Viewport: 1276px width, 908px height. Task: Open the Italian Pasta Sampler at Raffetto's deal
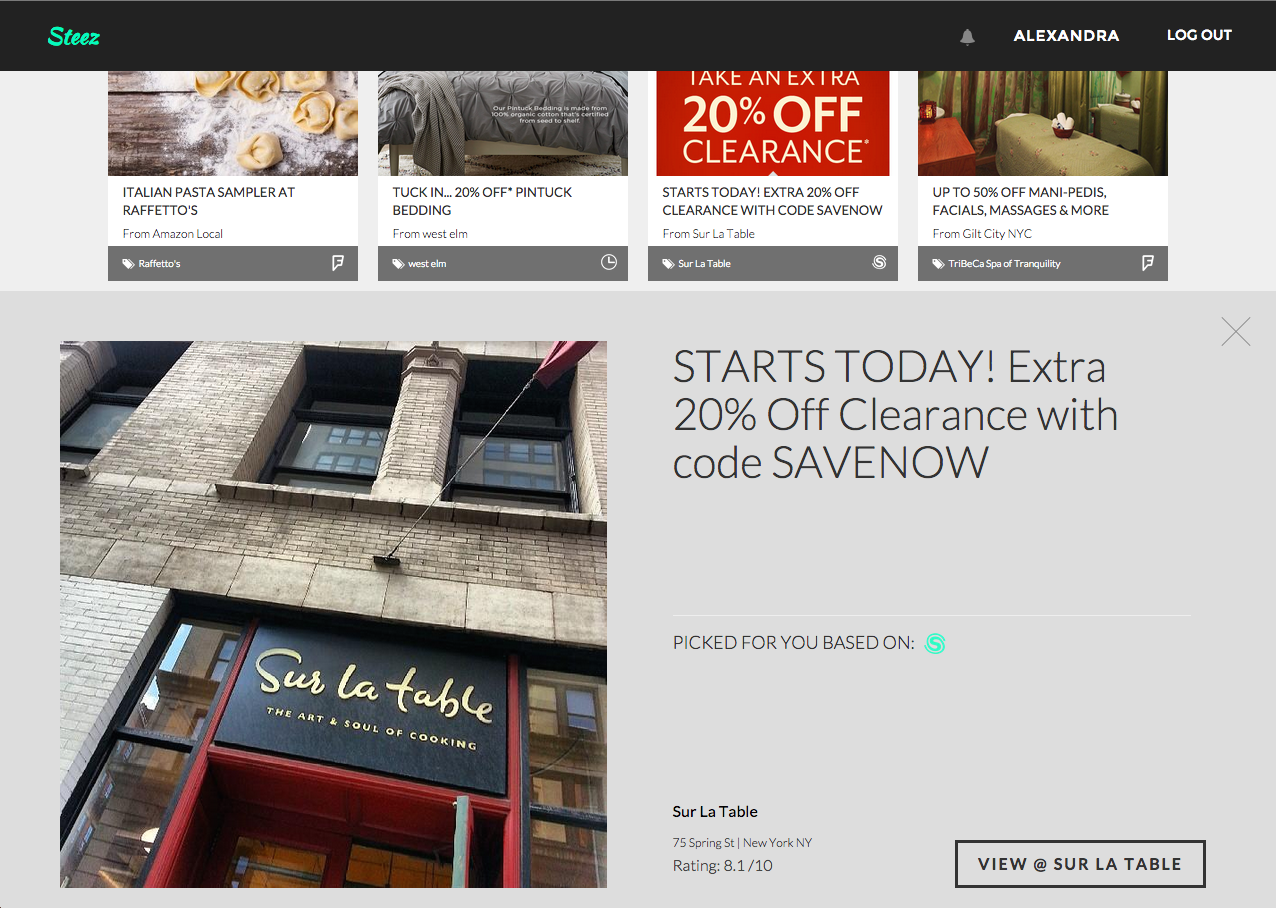click(x=209, y=201)
